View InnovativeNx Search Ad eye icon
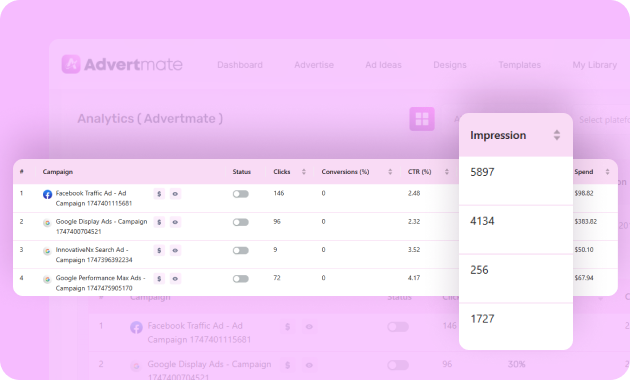 (175, 251)
